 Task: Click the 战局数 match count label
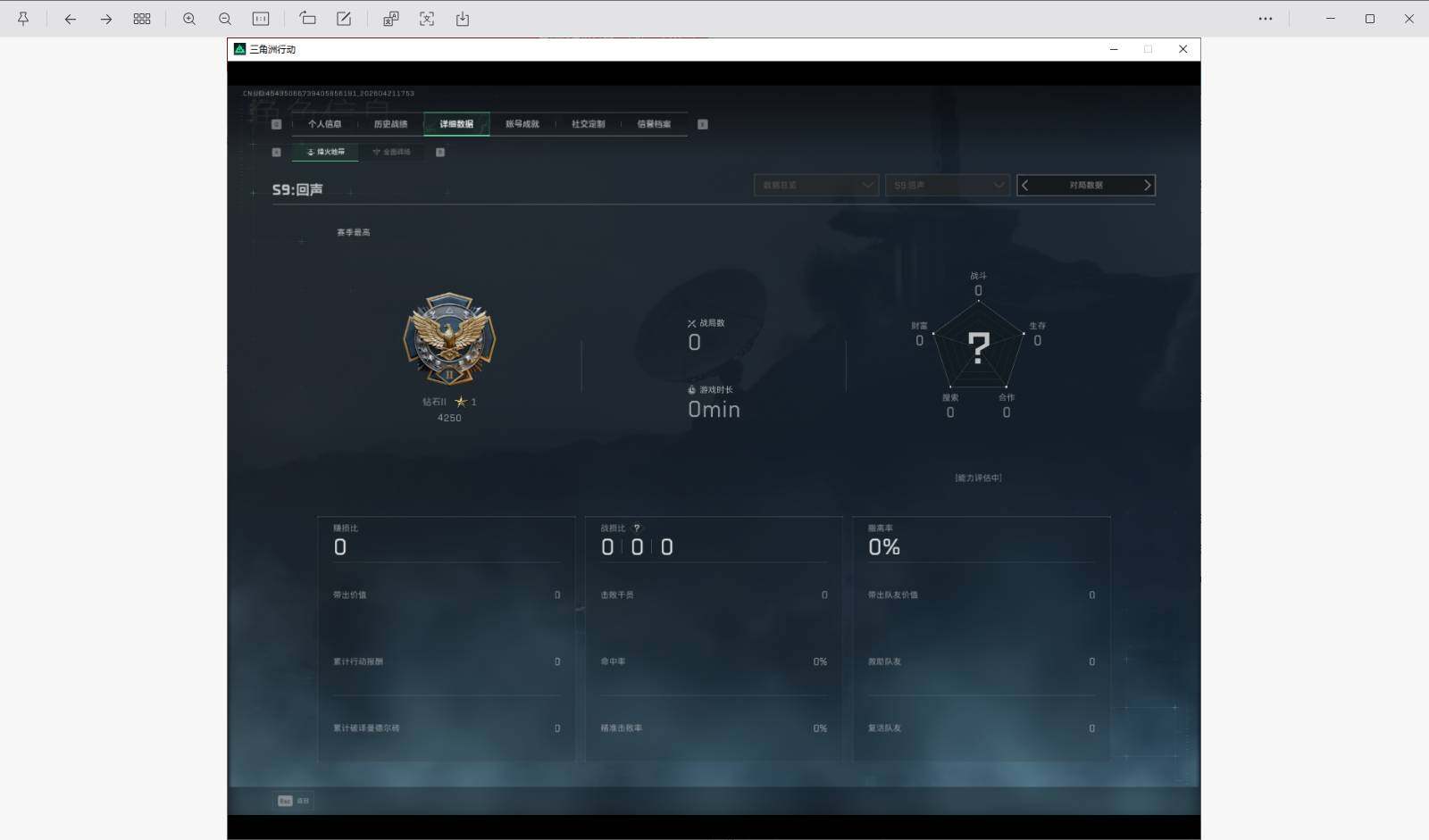pos(706,323)
